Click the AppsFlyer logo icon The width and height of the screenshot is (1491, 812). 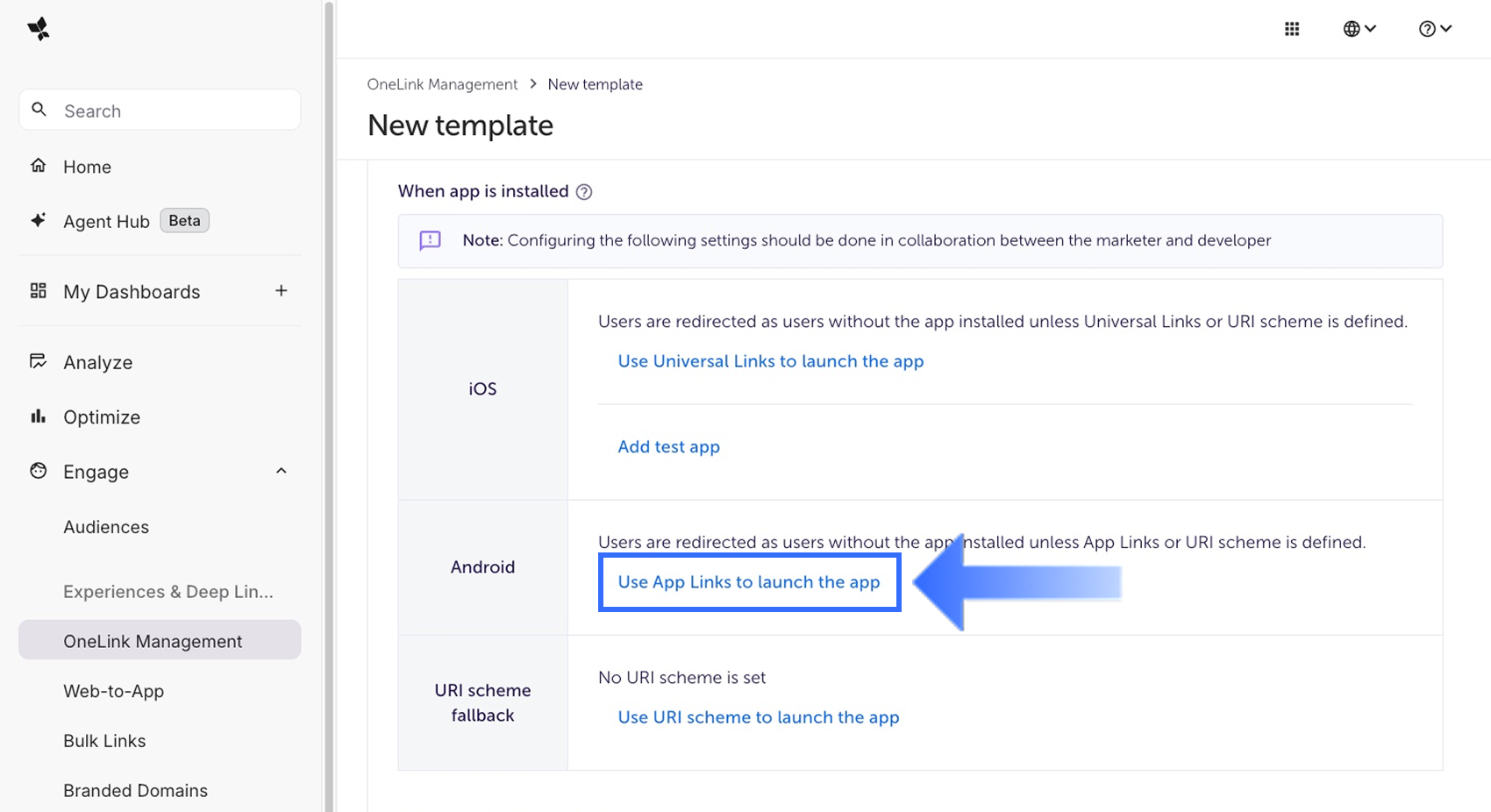[x=39, y=29]
